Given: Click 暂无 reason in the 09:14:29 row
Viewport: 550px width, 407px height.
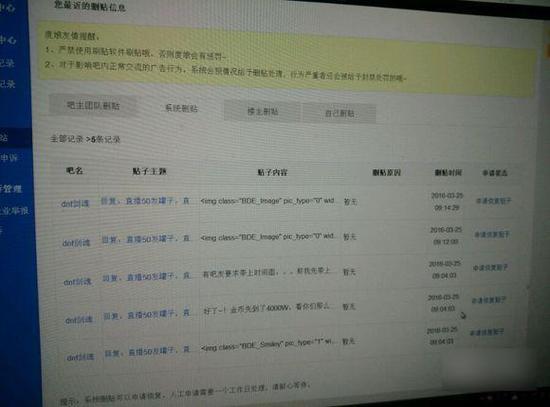Looking at the screenshot, I should pos(350,201).
